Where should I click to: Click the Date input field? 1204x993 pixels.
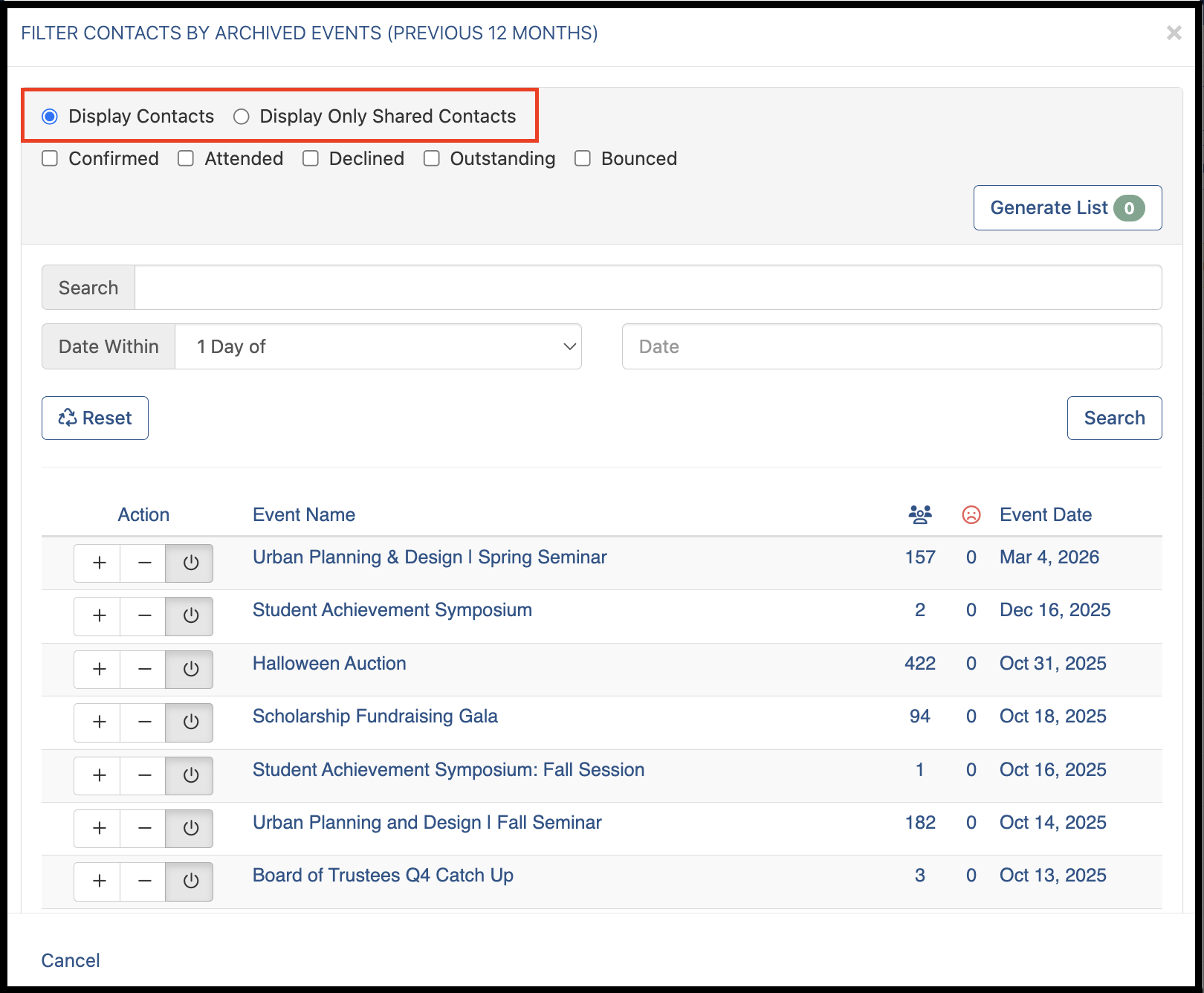click(892, 346)
